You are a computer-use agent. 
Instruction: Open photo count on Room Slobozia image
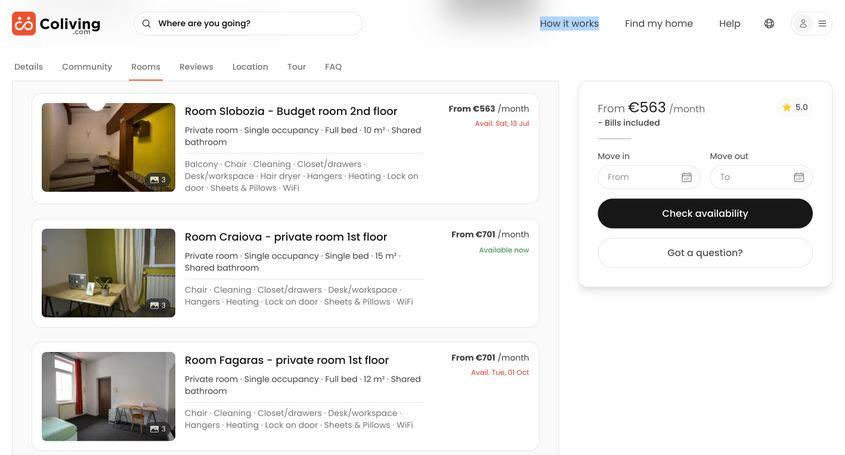158,180
